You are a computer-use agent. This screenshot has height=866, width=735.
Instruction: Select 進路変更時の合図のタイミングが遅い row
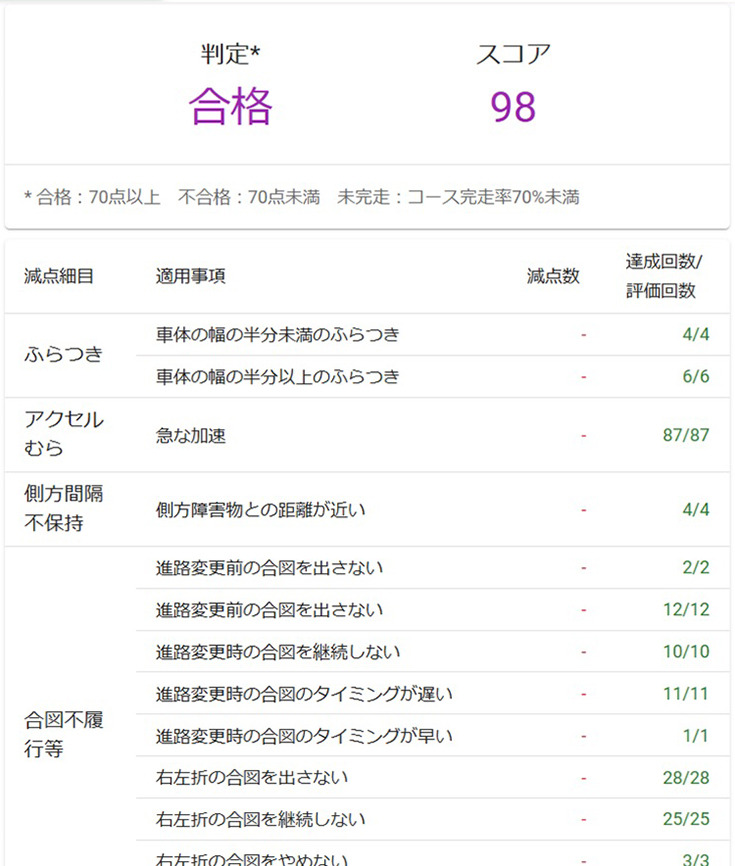(x=304, y=693)
